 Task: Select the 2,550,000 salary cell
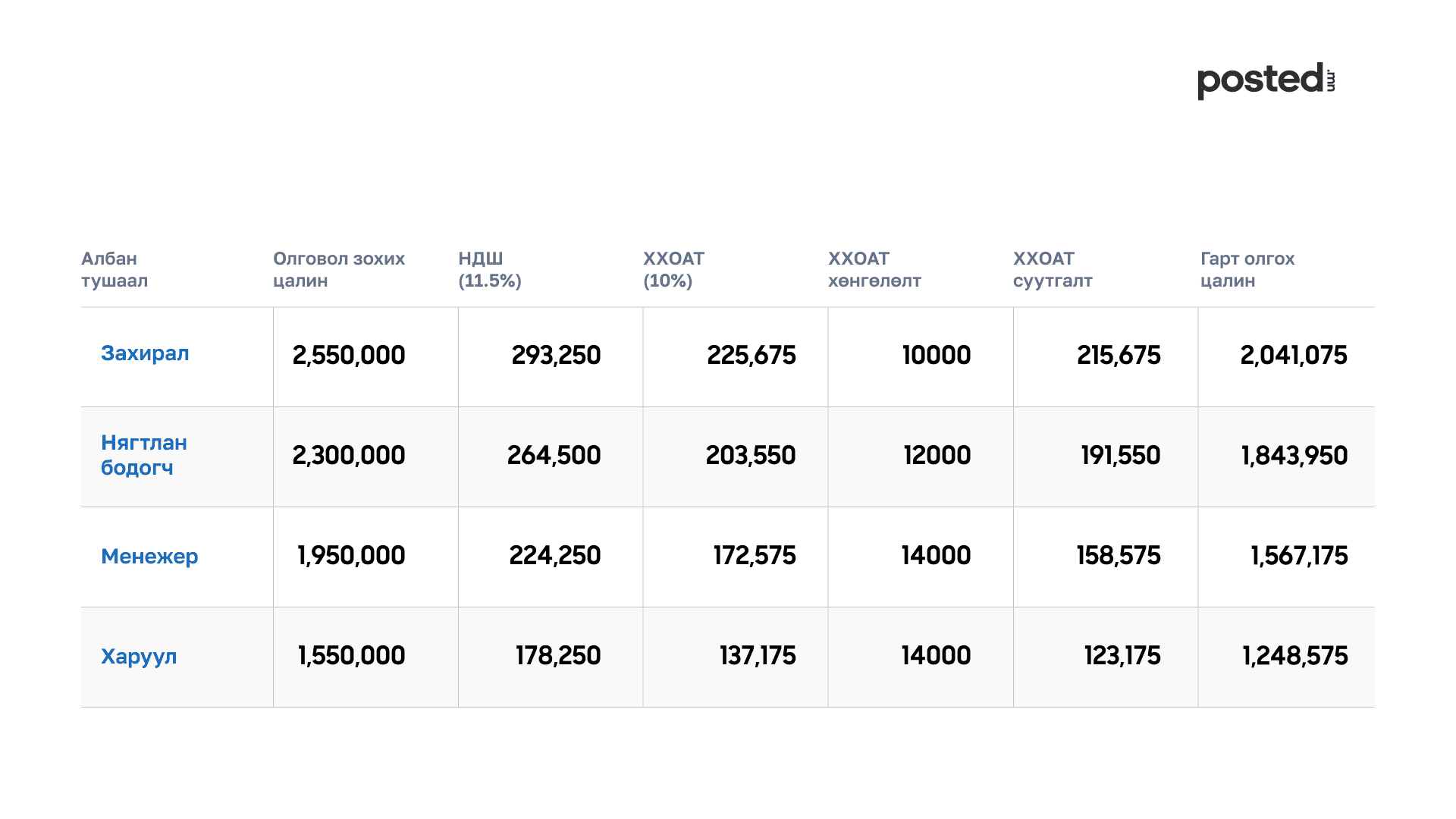[x=349, y=355]
